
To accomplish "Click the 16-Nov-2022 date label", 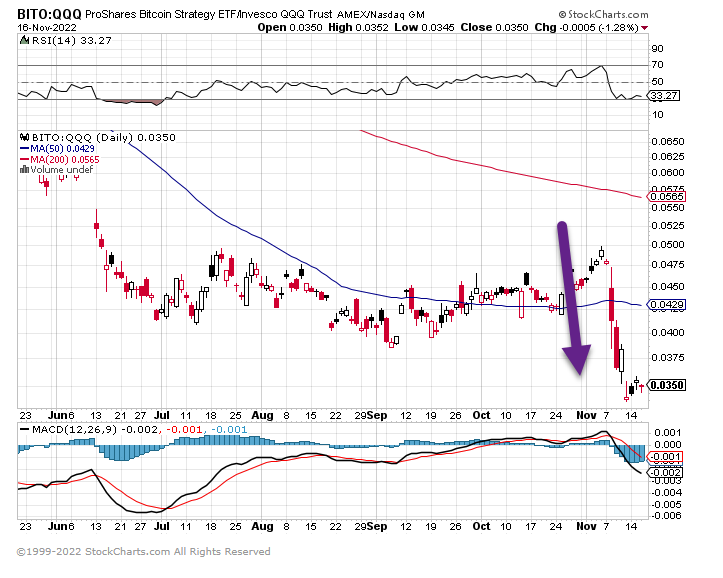I will [x=47, y=28].
